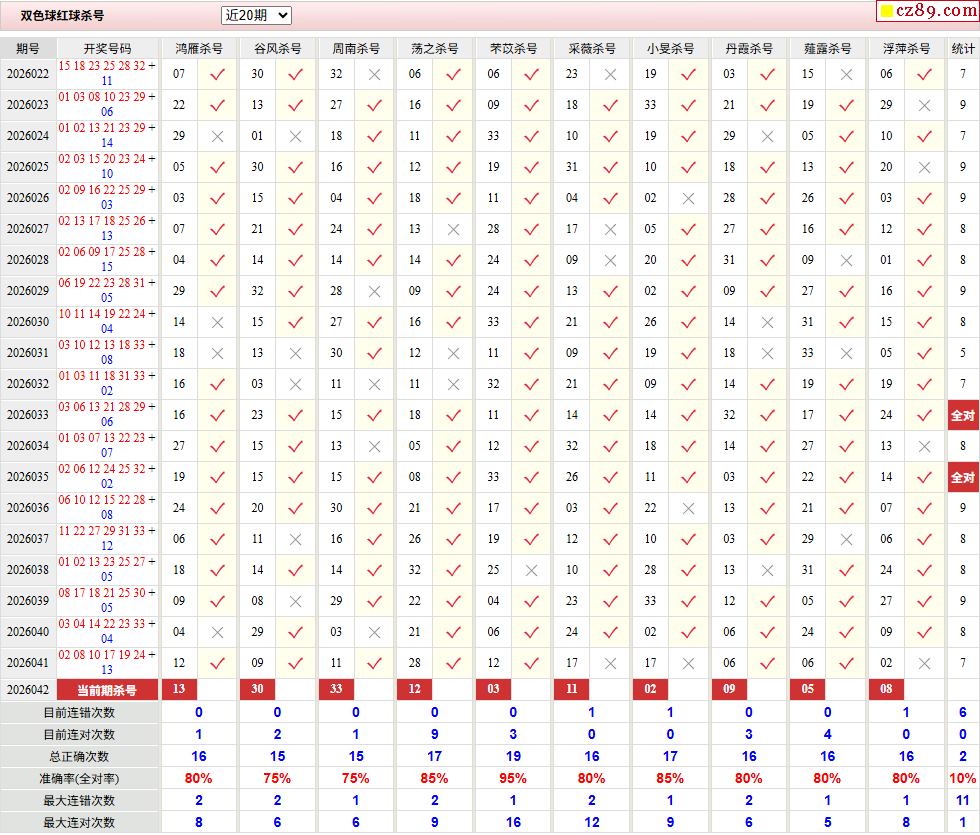This screenshot has width=980, height=835.
Task: Click the yellow square in the cz89.com logo
Action: coord(886,12)
